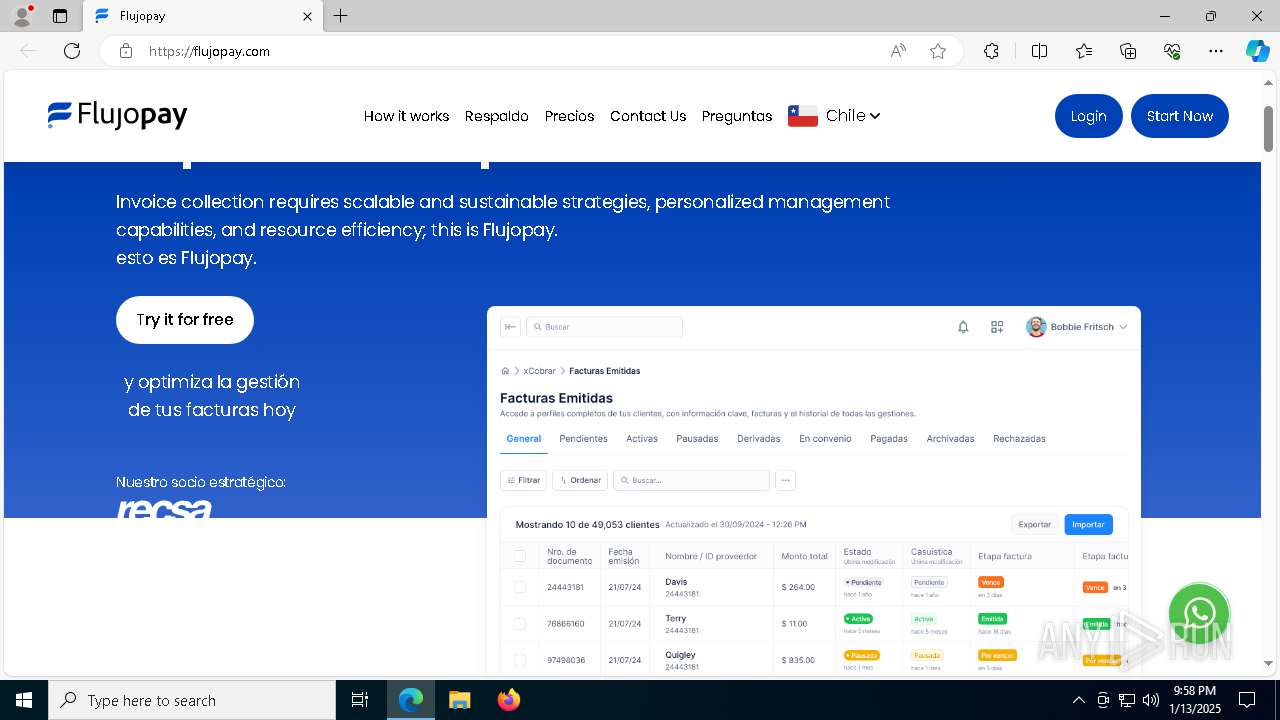The height and width of the screenshot is (720, 1280).
Task: Open Task View on the taskbar
Action: click(360, 700)
